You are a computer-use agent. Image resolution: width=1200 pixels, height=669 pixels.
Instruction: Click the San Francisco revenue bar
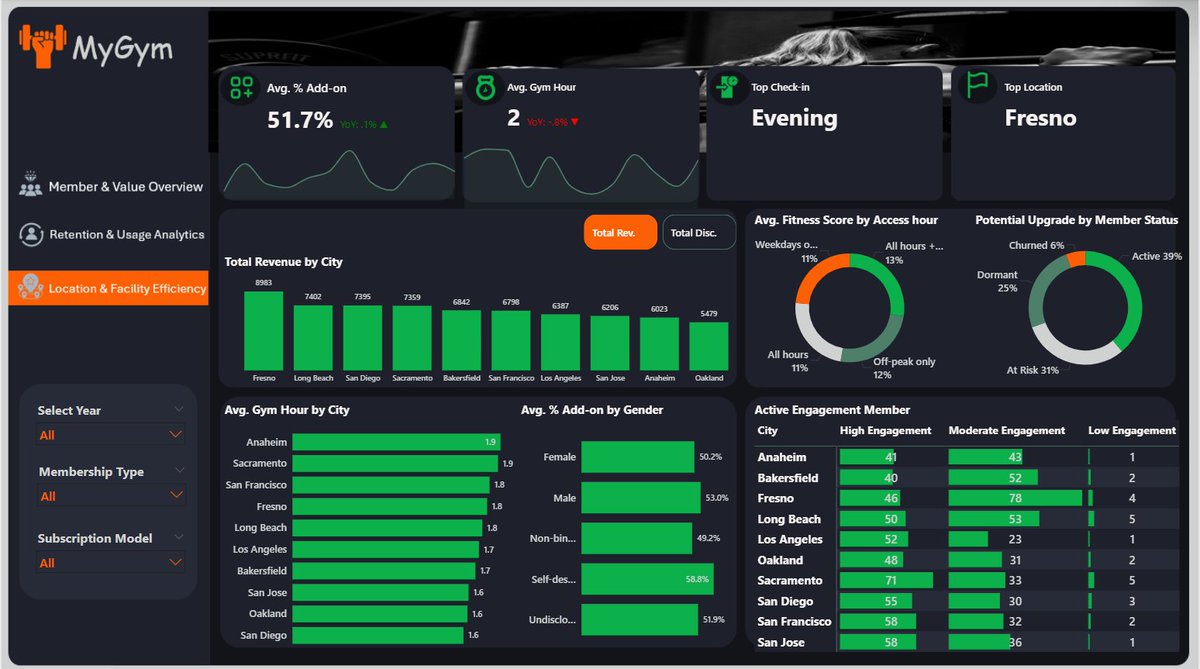511,343
